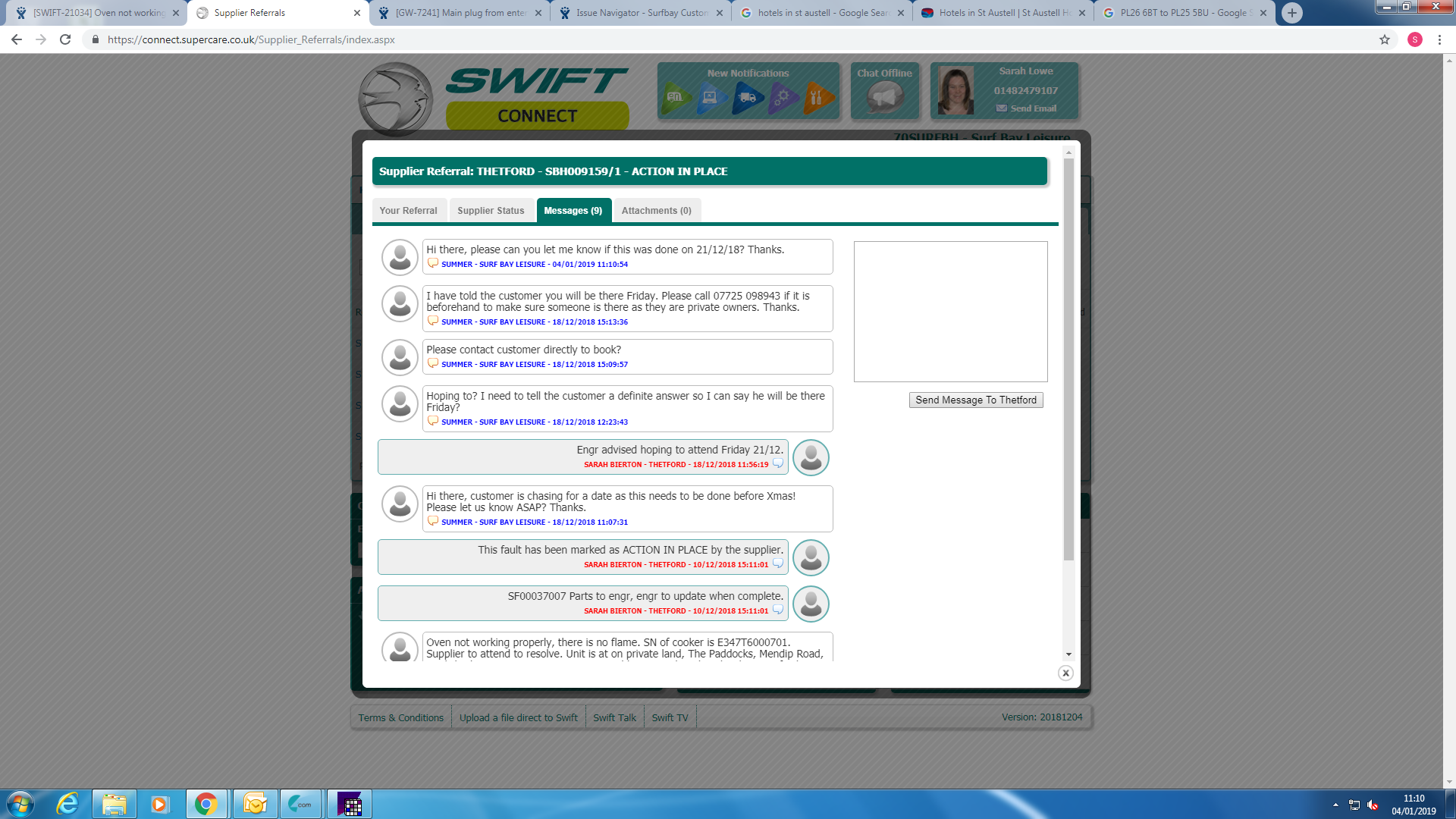Open the Your Referral tab
Screen dimensions: 1456x819
408,211
